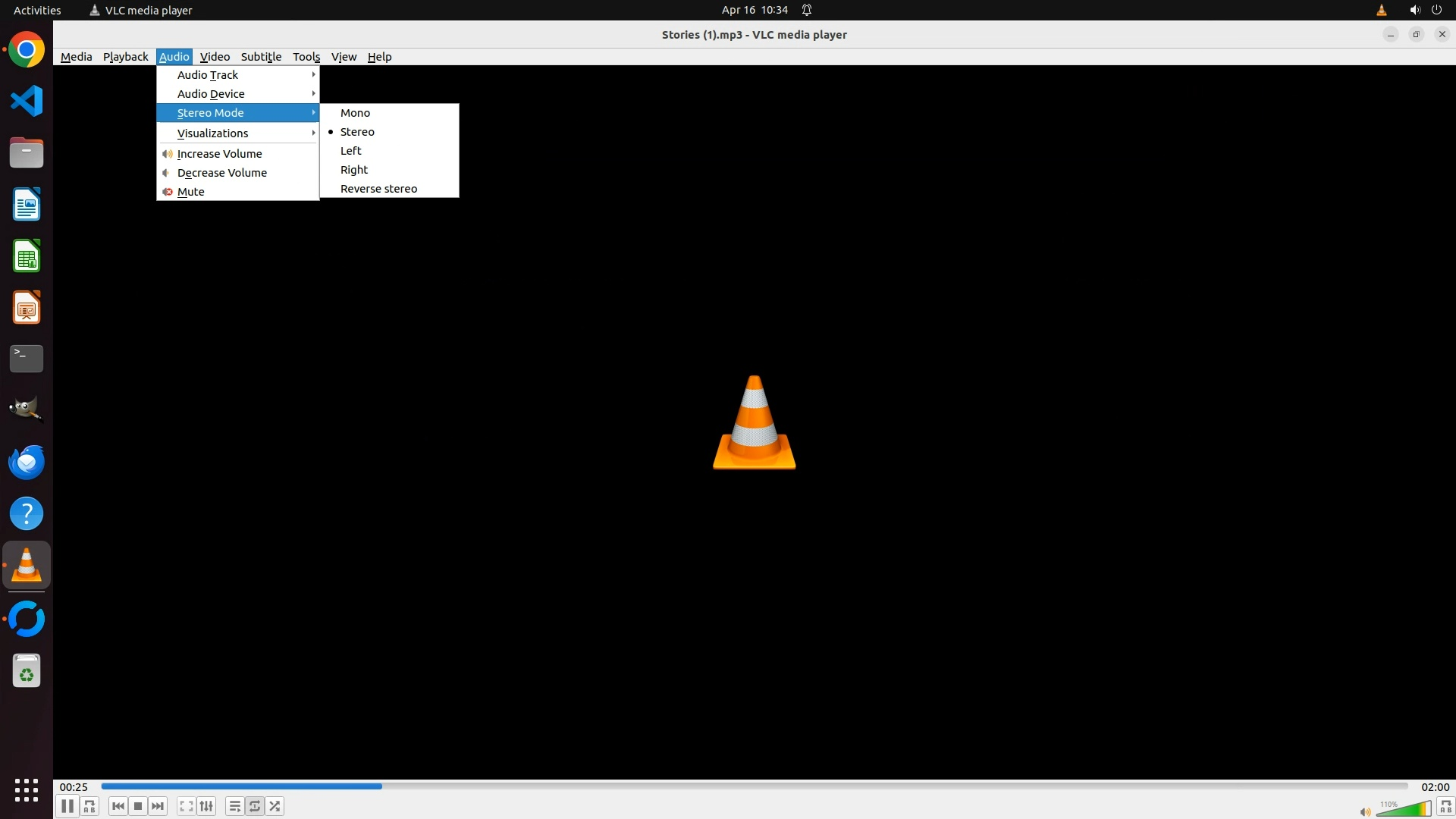Screen dimensions: 1456x819
Task: Open the Tools menu
Action: [306, 57]
